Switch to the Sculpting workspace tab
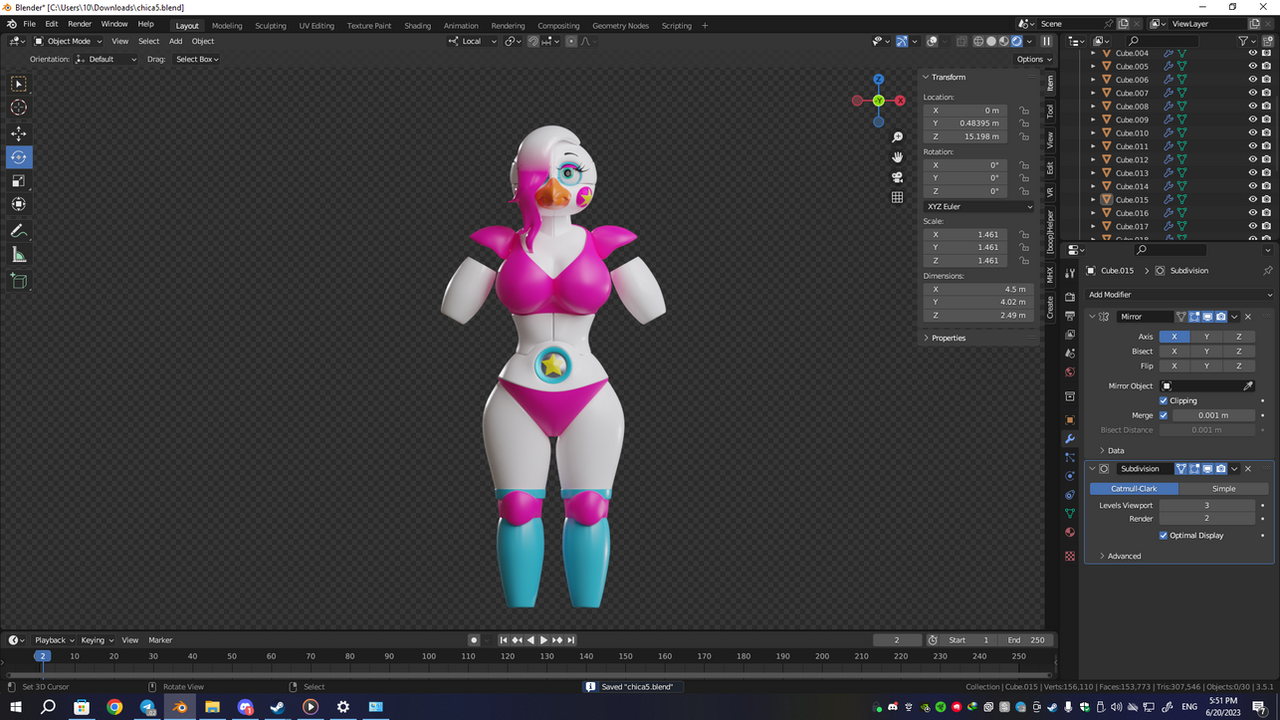This screenshot has width=1280, height=720. [x=270, y=25]
